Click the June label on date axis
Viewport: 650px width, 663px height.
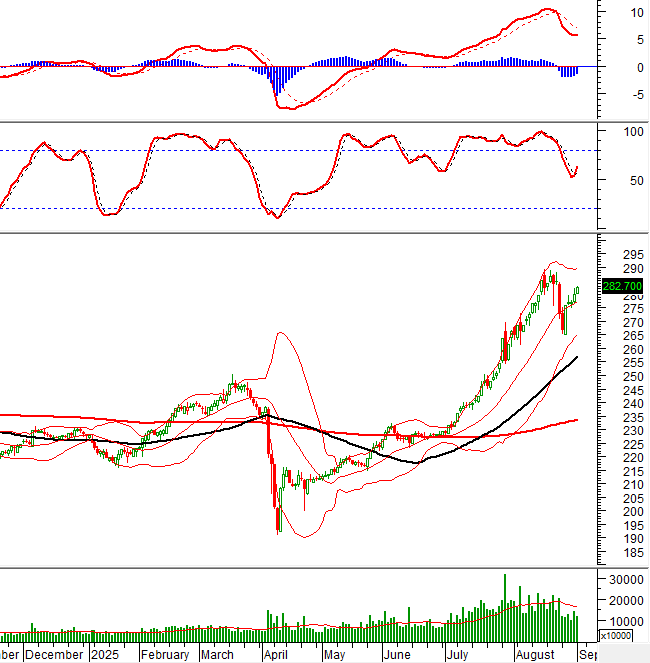[396, 654]
